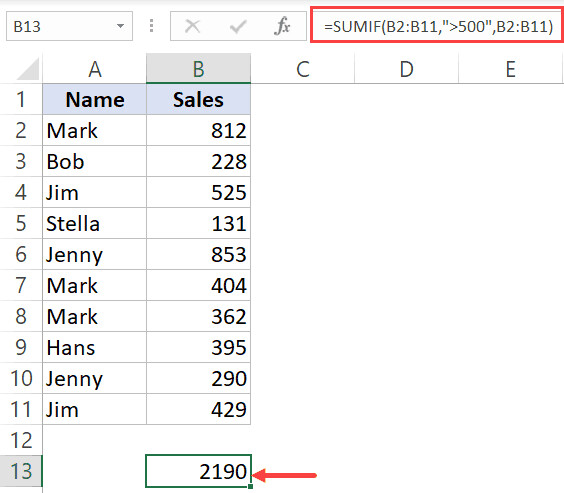564x493 pixels.
Task: Click the Sales header cell
Action: tap(199, 100)
